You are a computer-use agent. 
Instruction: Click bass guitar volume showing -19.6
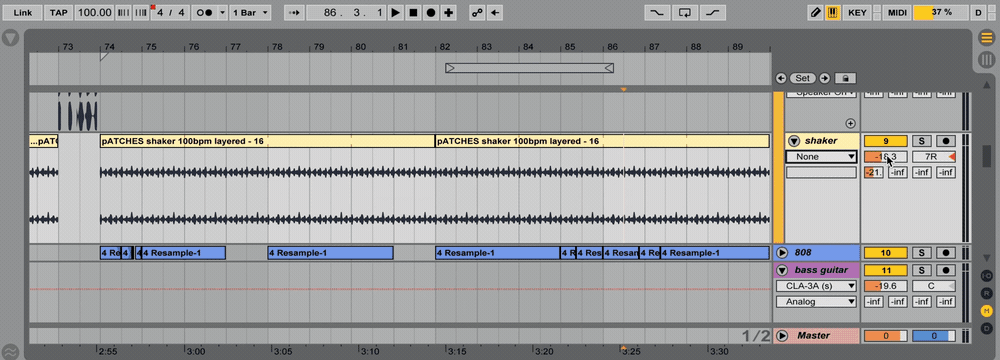885,286
